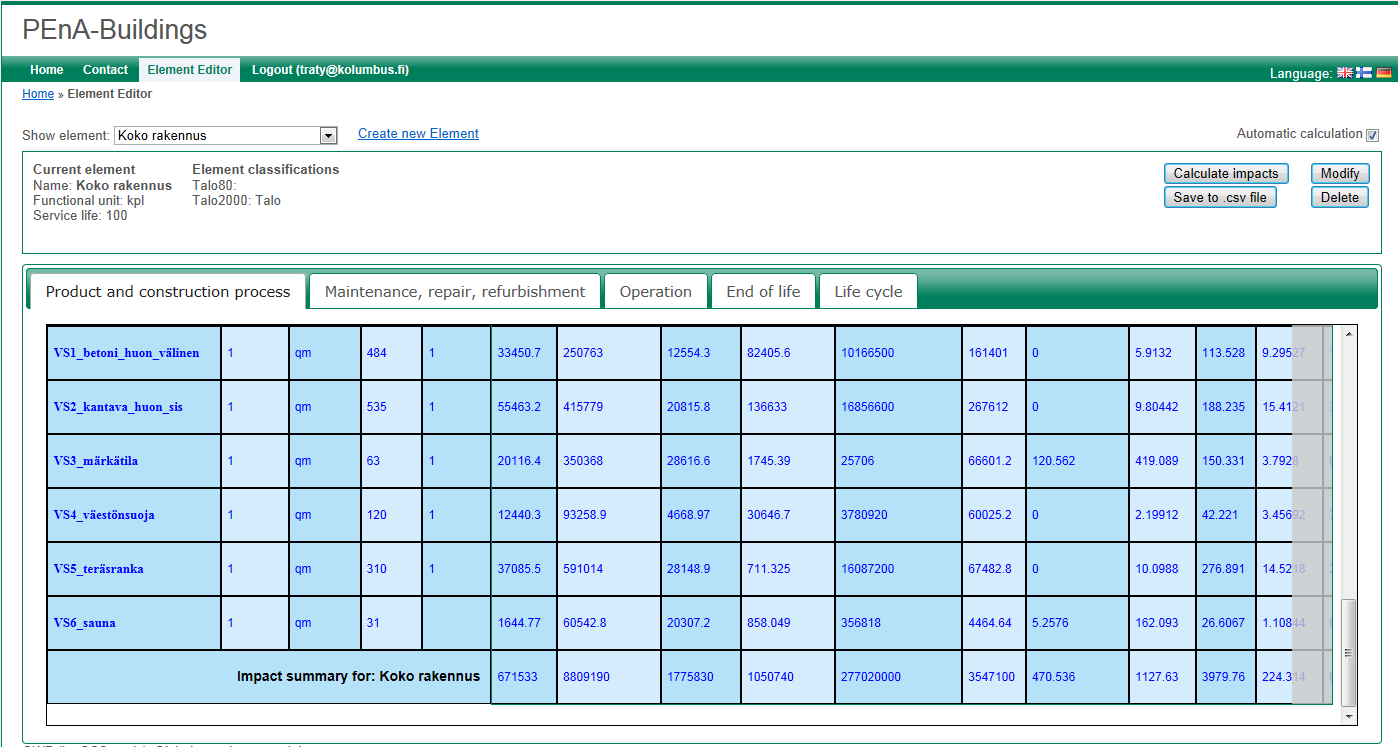Click the value 28148.9
The image size is (1398, 747).
688,569
